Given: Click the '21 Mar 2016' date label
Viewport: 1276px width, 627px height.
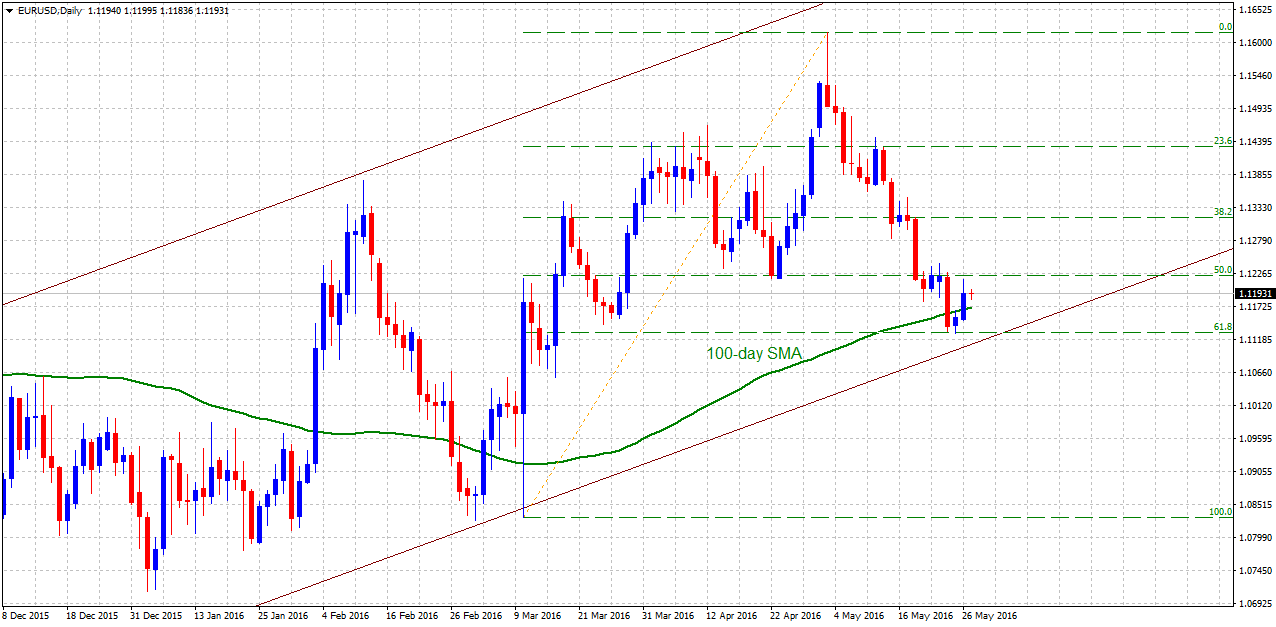Looking at the screenshot, I should point(604,616).
